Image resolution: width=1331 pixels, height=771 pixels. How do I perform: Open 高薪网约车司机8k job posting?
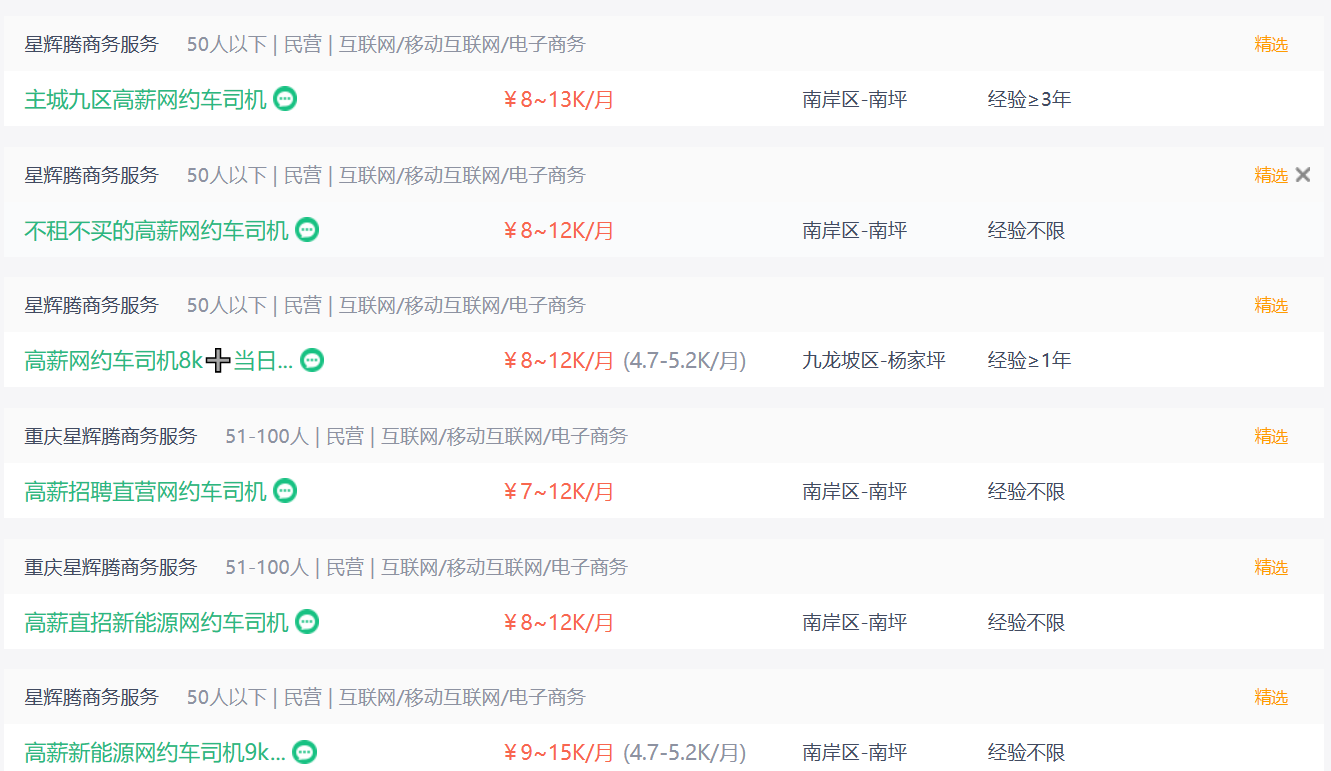click(115, 360)
